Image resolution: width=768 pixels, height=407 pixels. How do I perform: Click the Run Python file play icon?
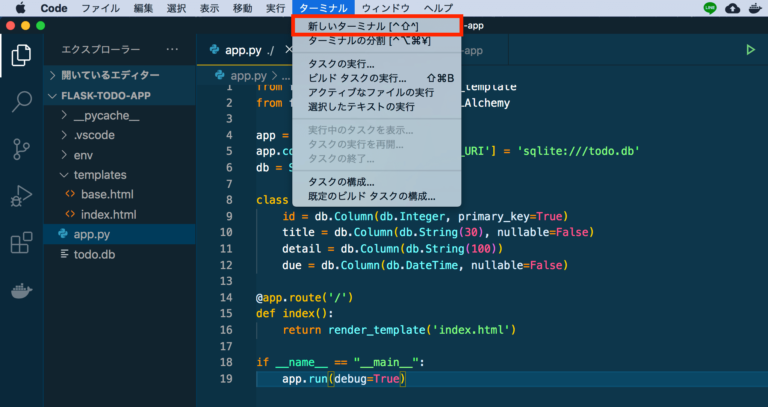(x=750, y=50)
